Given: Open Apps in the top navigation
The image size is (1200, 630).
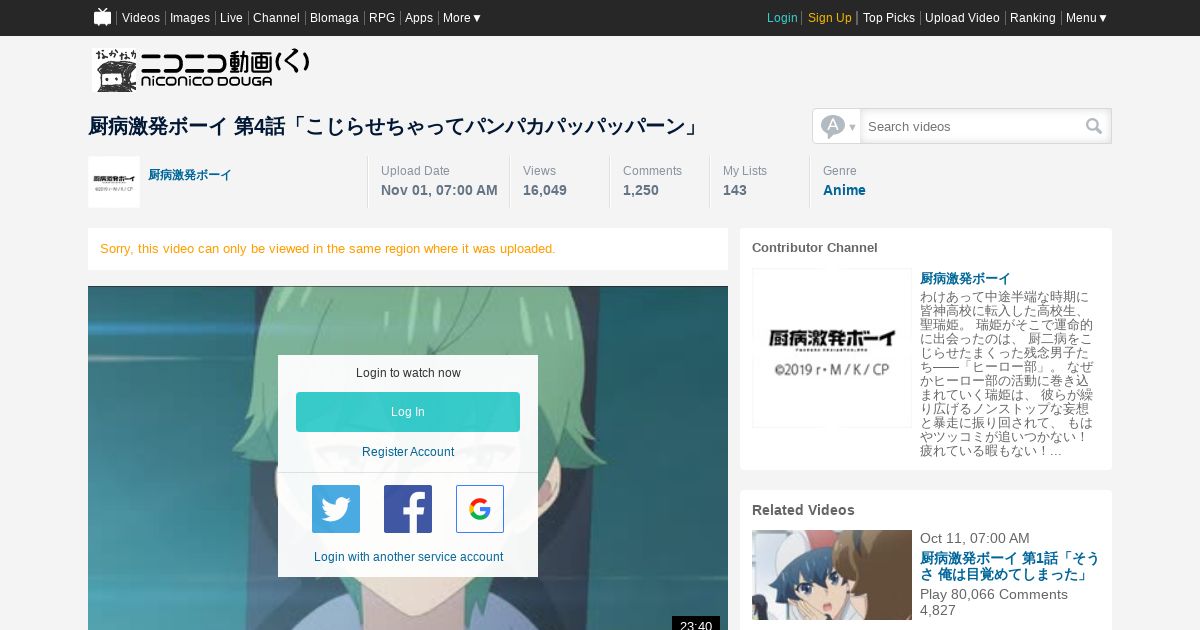Looking at the screenshot, I should pyautogui.click(x=419, y=18).
